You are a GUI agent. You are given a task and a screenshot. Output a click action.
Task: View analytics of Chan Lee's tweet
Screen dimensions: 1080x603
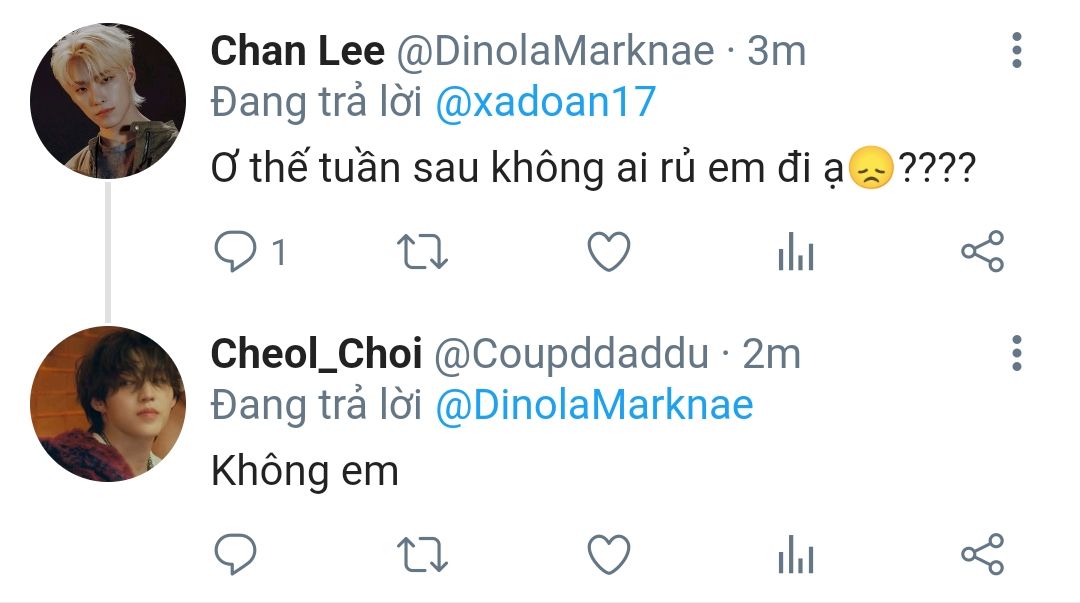point(796,252)
